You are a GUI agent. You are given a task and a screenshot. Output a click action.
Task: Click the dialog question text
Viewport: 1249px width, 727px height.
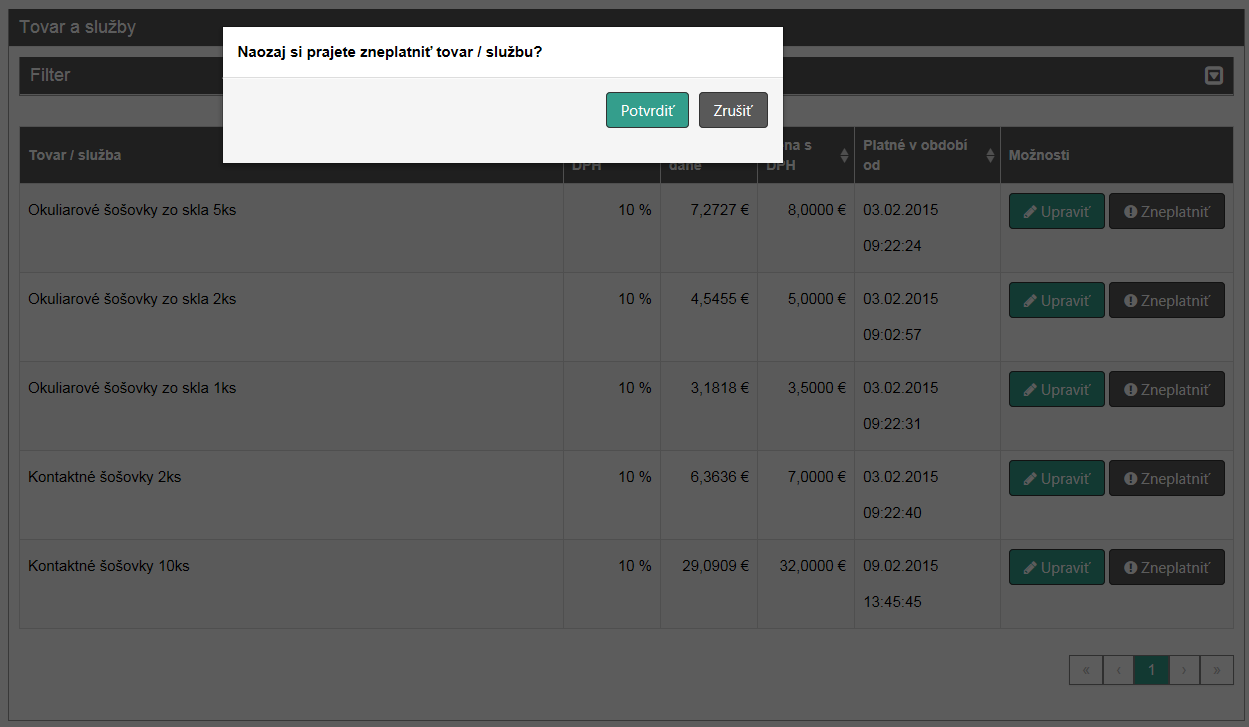390,52
